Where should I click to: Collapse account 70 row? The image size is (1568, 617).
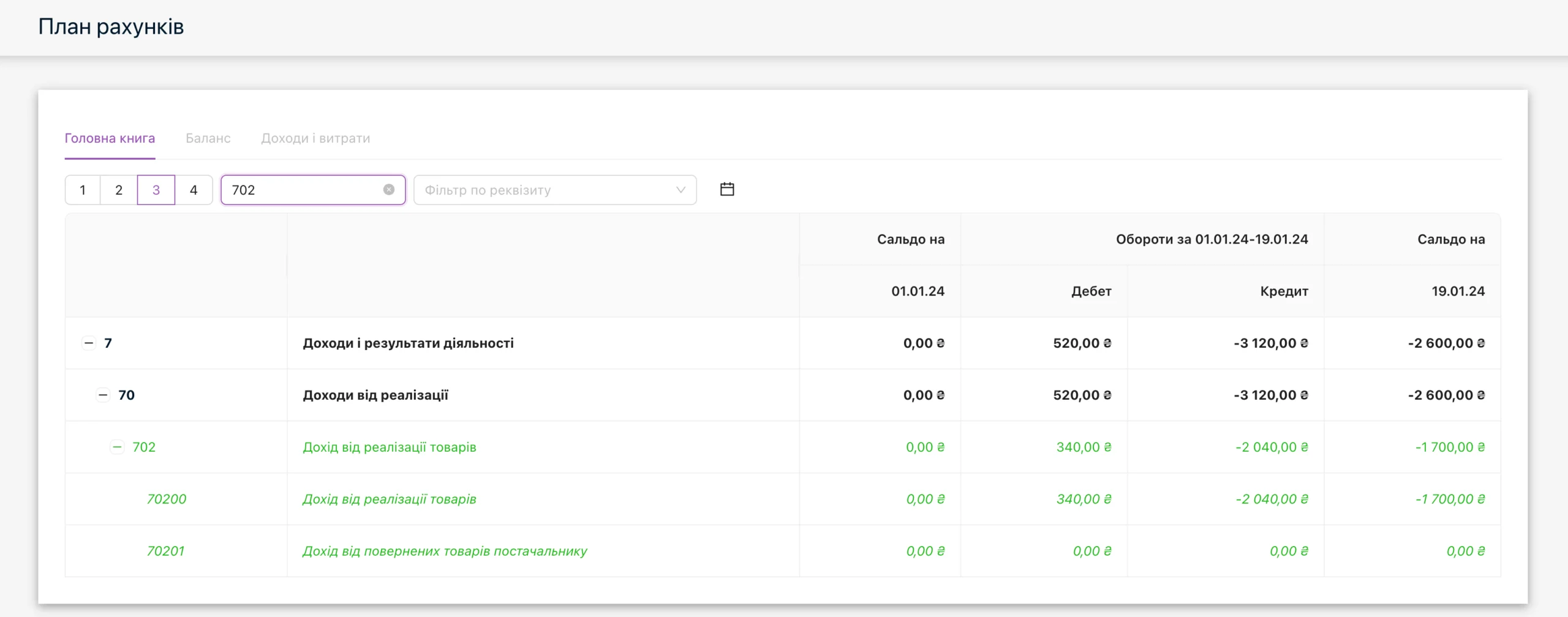103,395
